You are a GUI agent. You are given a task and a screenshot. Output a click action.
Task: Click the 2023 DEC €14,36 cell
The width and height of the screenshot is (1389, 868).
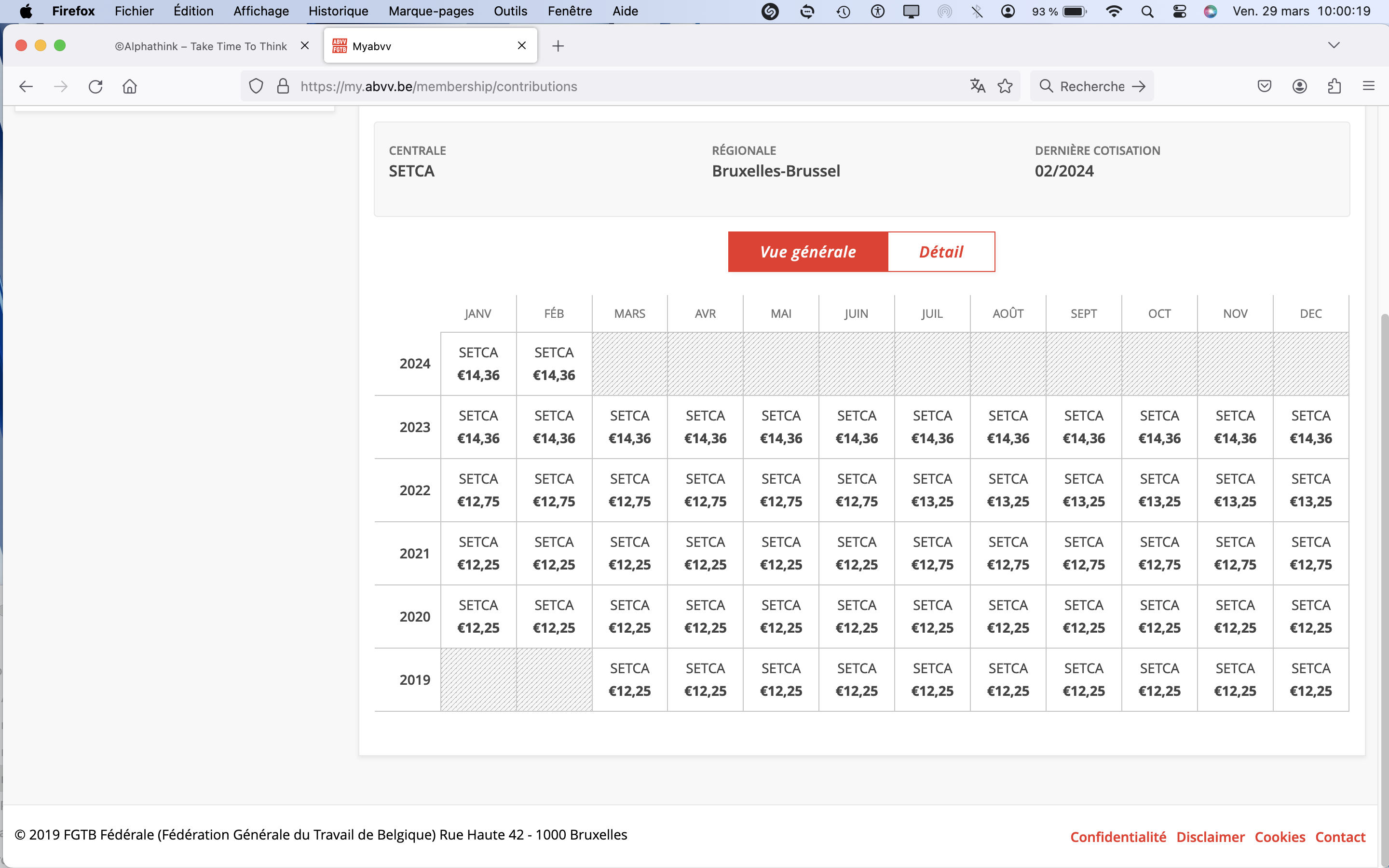point(1311,427)
